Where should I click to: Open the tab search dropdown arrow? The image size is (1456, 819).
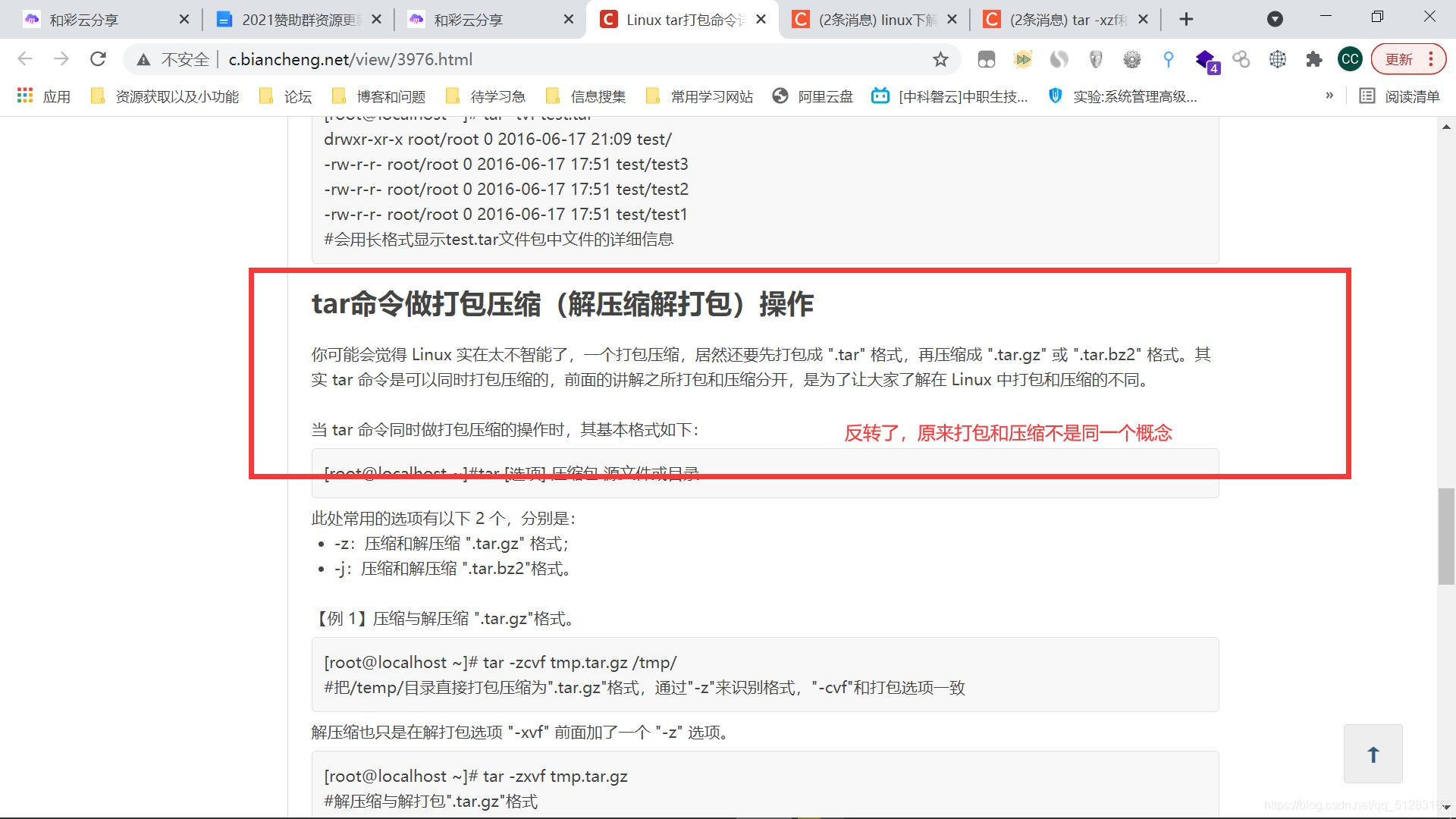tap(1276, 20)
